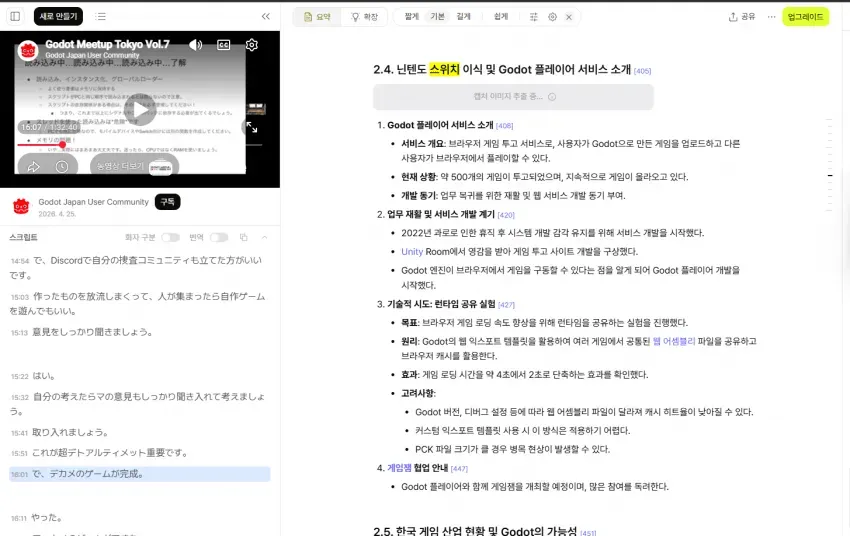Click the video progress bar red handle

(62, 145)
